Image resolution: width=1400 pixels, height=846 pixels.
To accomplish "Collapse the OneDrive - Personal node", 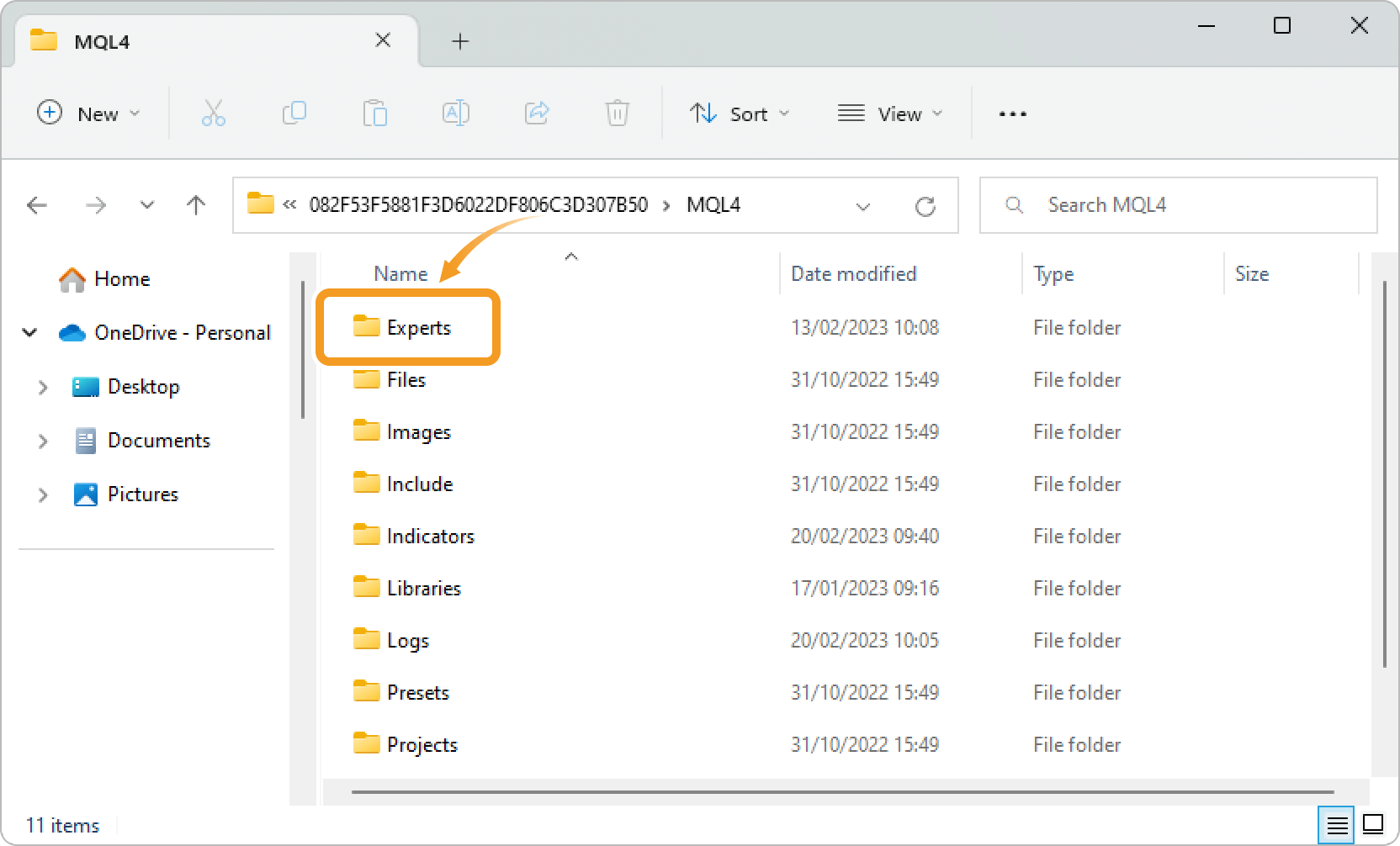I will (29, 333).
